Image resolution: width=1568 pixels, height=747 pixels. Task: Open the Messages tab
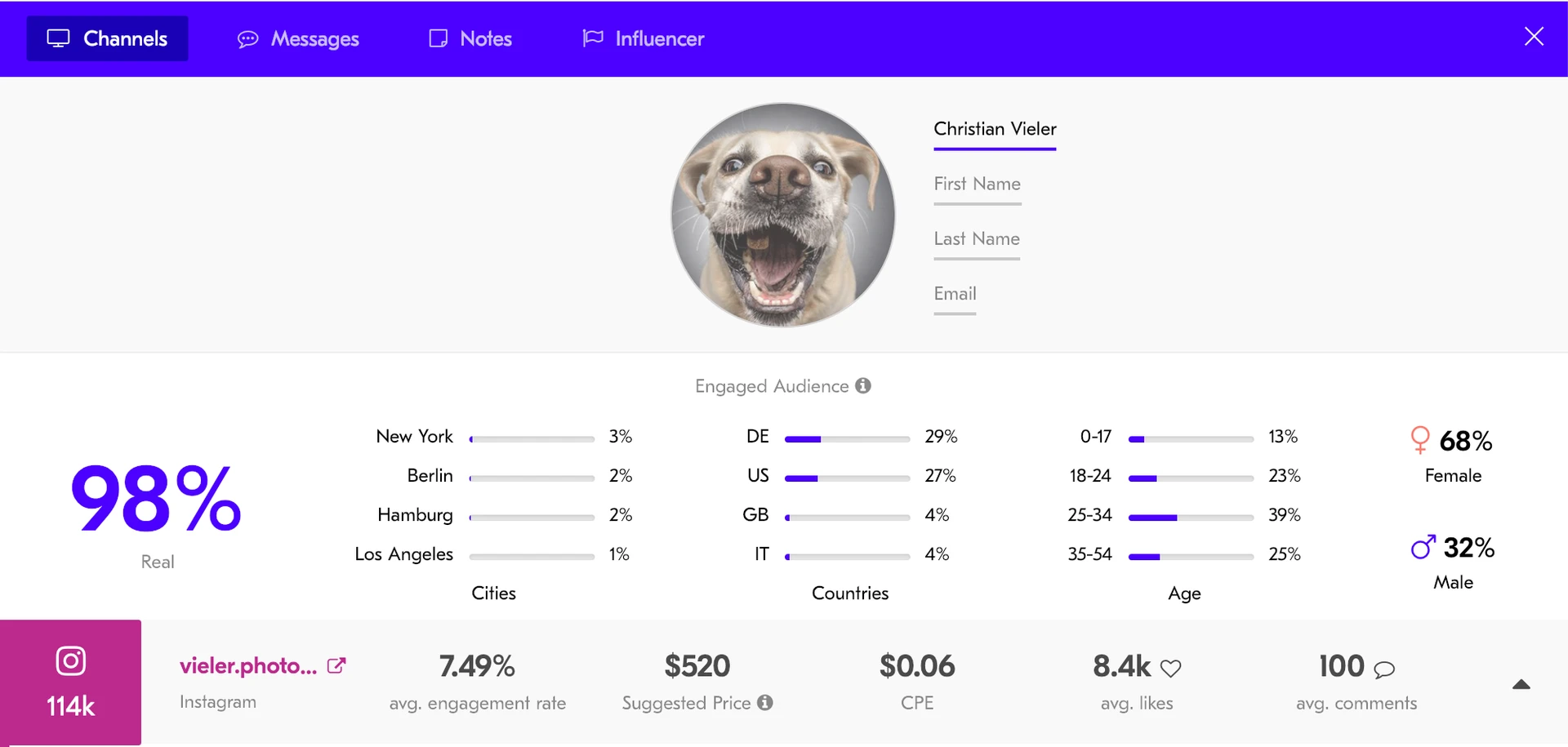pyautogui.click(x=298, y=38)
